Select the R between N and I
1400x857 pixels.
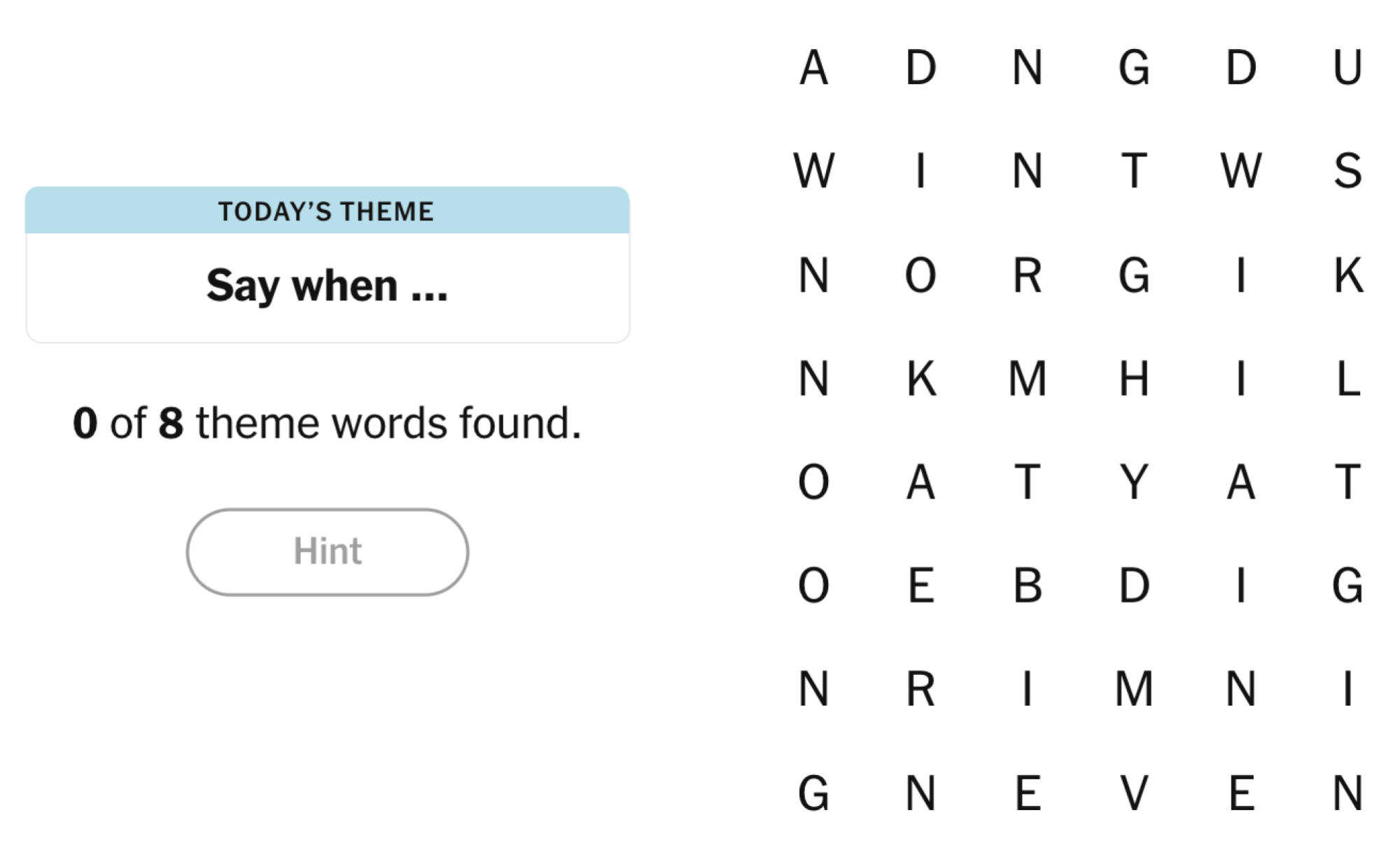coord(920,689)
